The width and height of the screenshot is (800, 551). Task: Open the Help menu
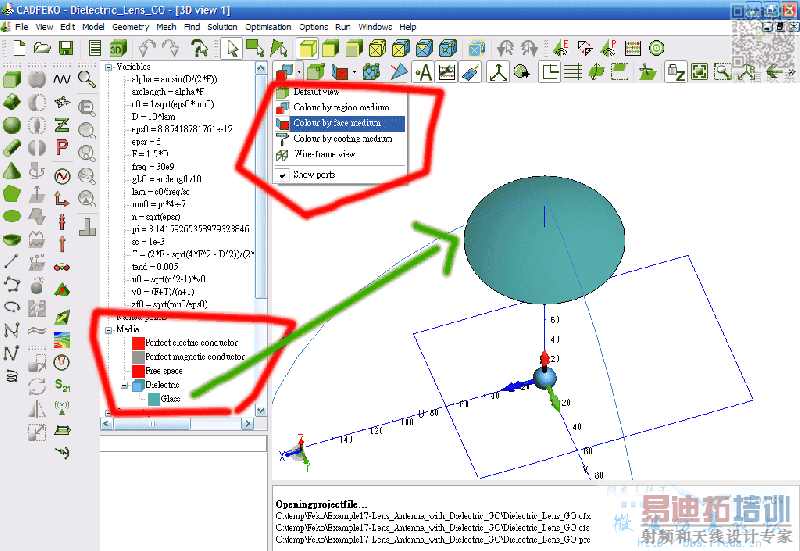pos(408,27)
